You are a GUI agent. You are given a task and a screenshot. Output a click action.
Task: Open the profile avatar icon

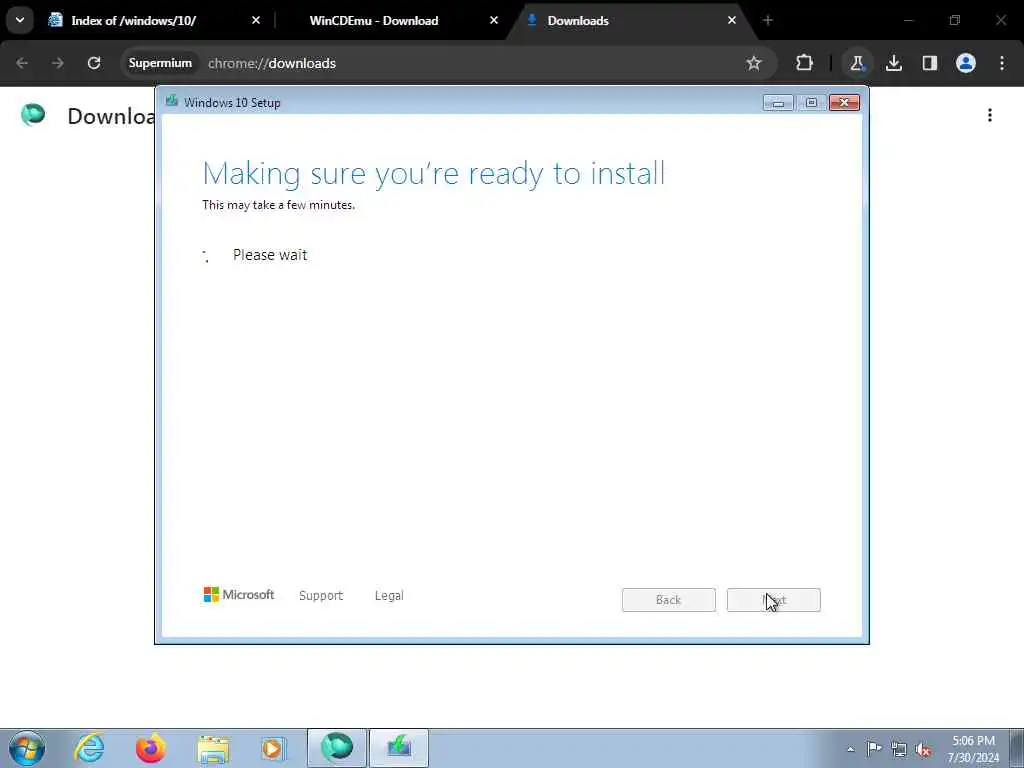(966, 63)
